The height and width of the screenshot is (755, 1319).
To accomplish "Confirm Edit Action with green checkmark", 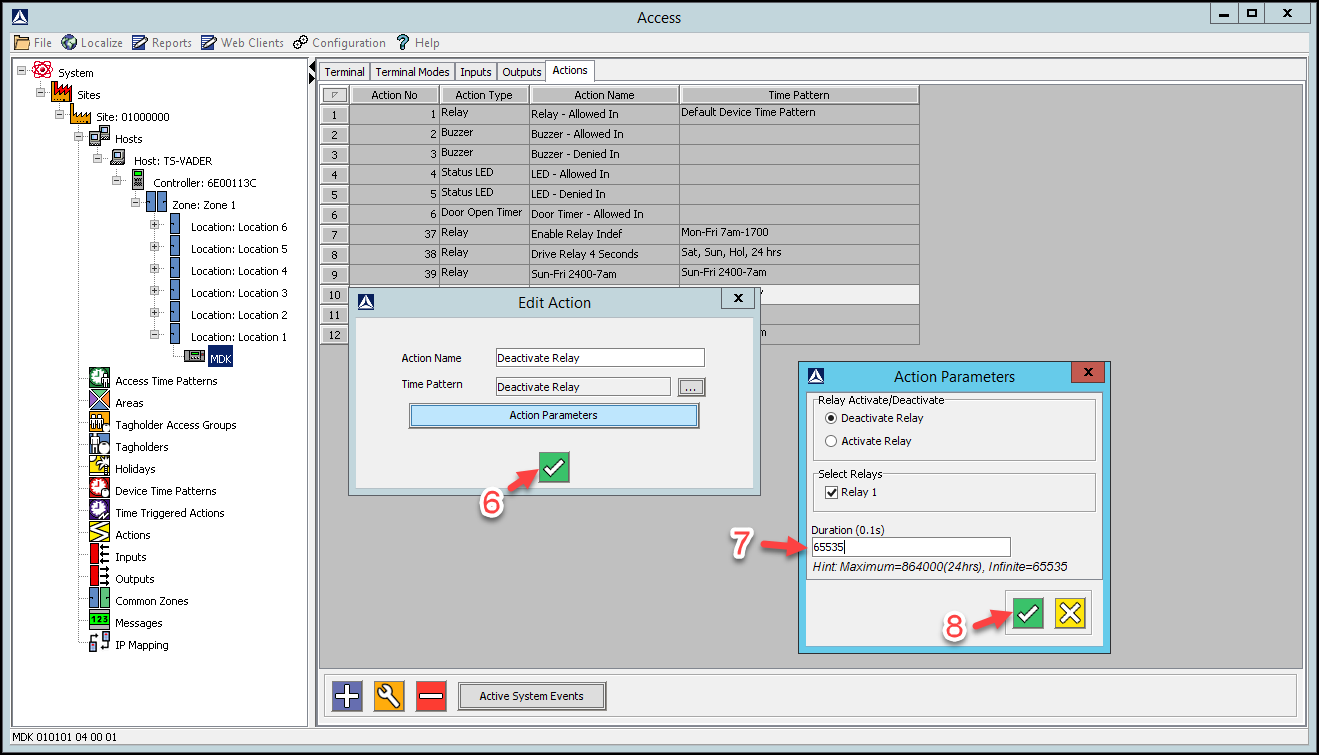I will (554, 467).
